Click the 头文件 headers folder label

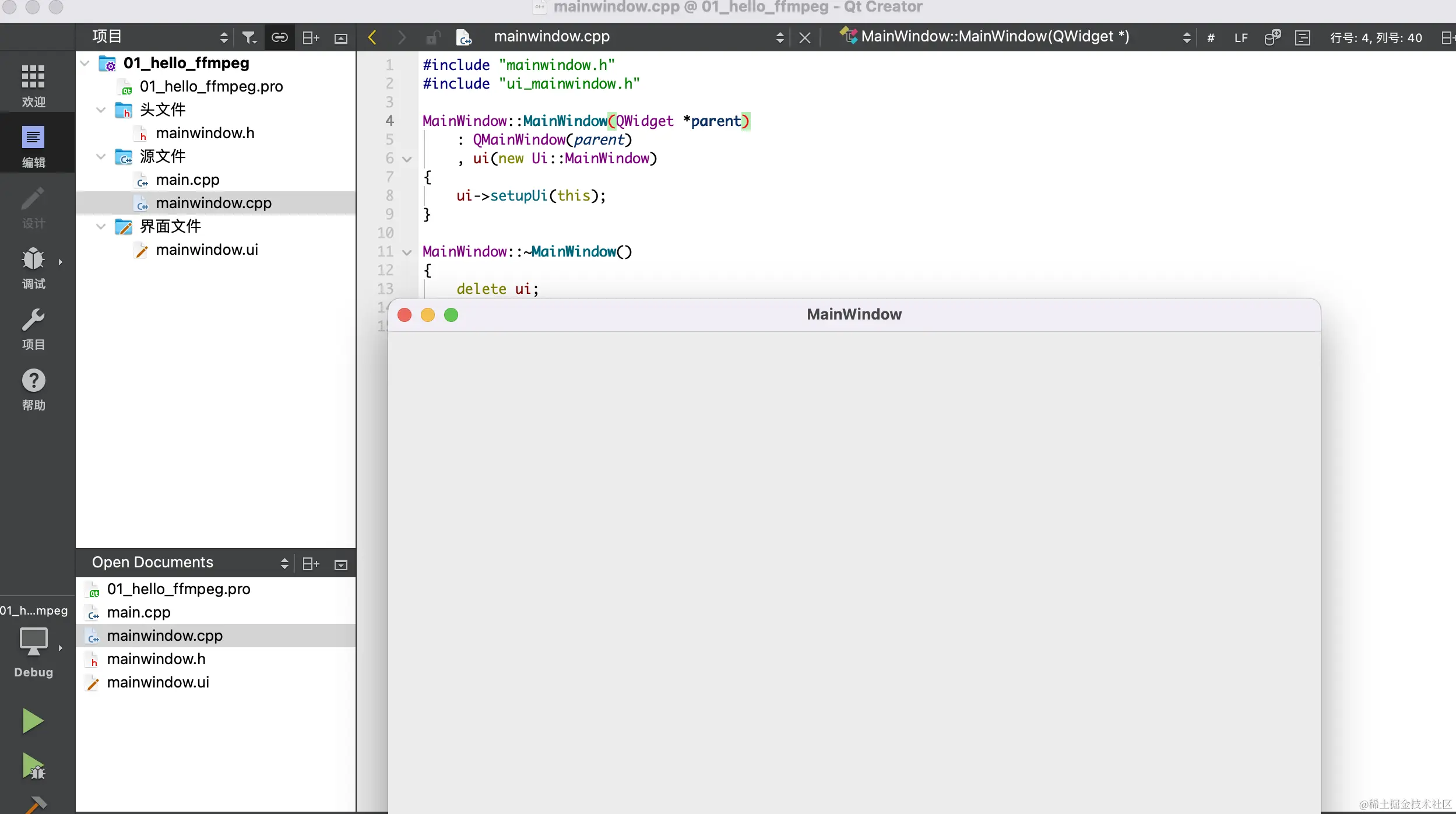click(163, 110)
